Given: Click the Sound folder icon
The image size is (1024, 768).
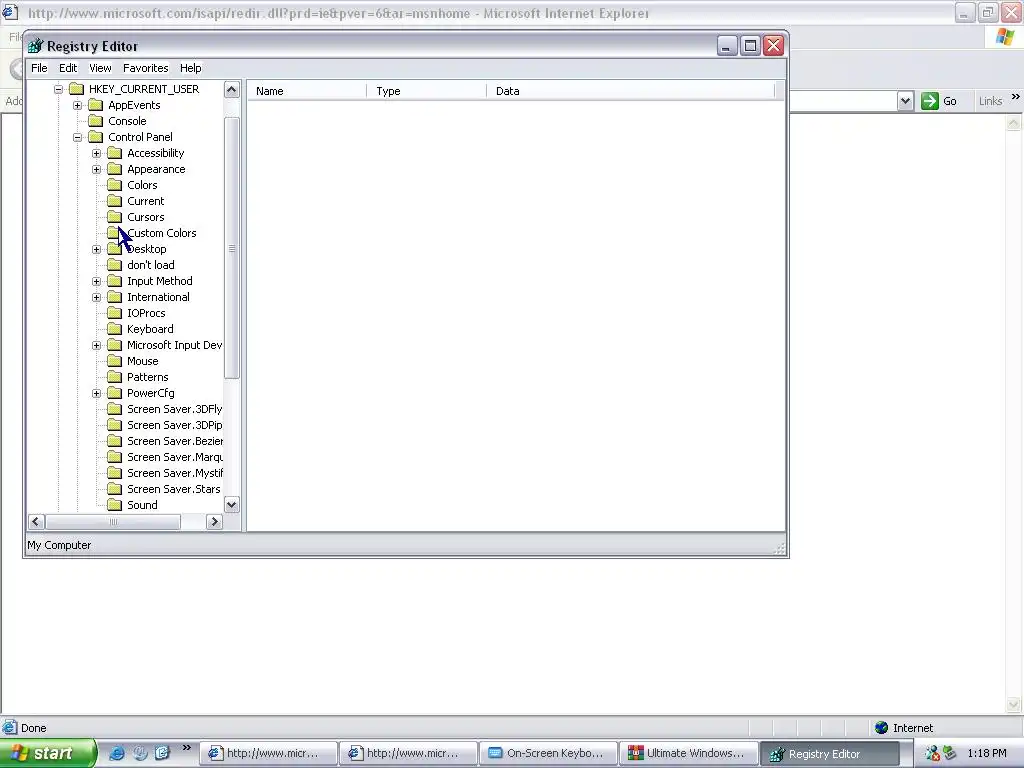Looking at the screenshot, I should 114,505.
